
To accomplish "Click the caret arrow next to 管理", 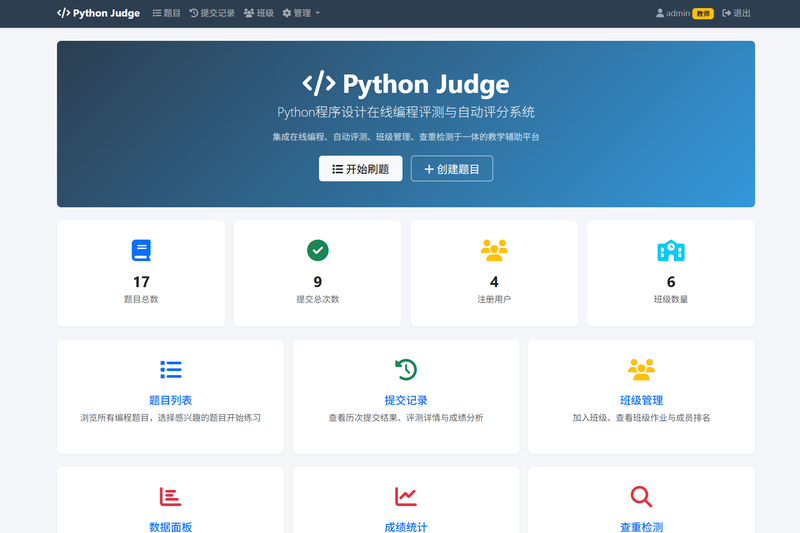I will click(317, 13).
